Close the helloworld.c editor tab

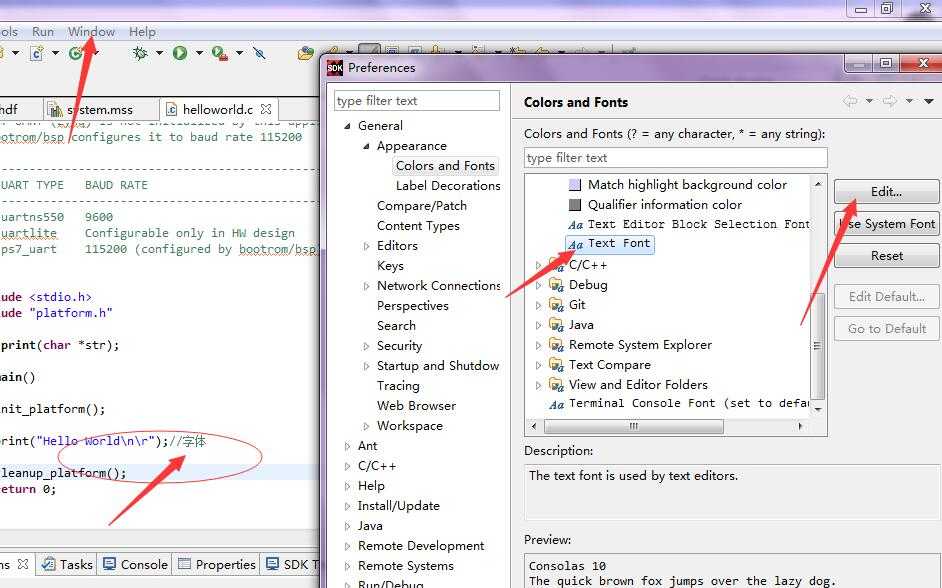266,109
